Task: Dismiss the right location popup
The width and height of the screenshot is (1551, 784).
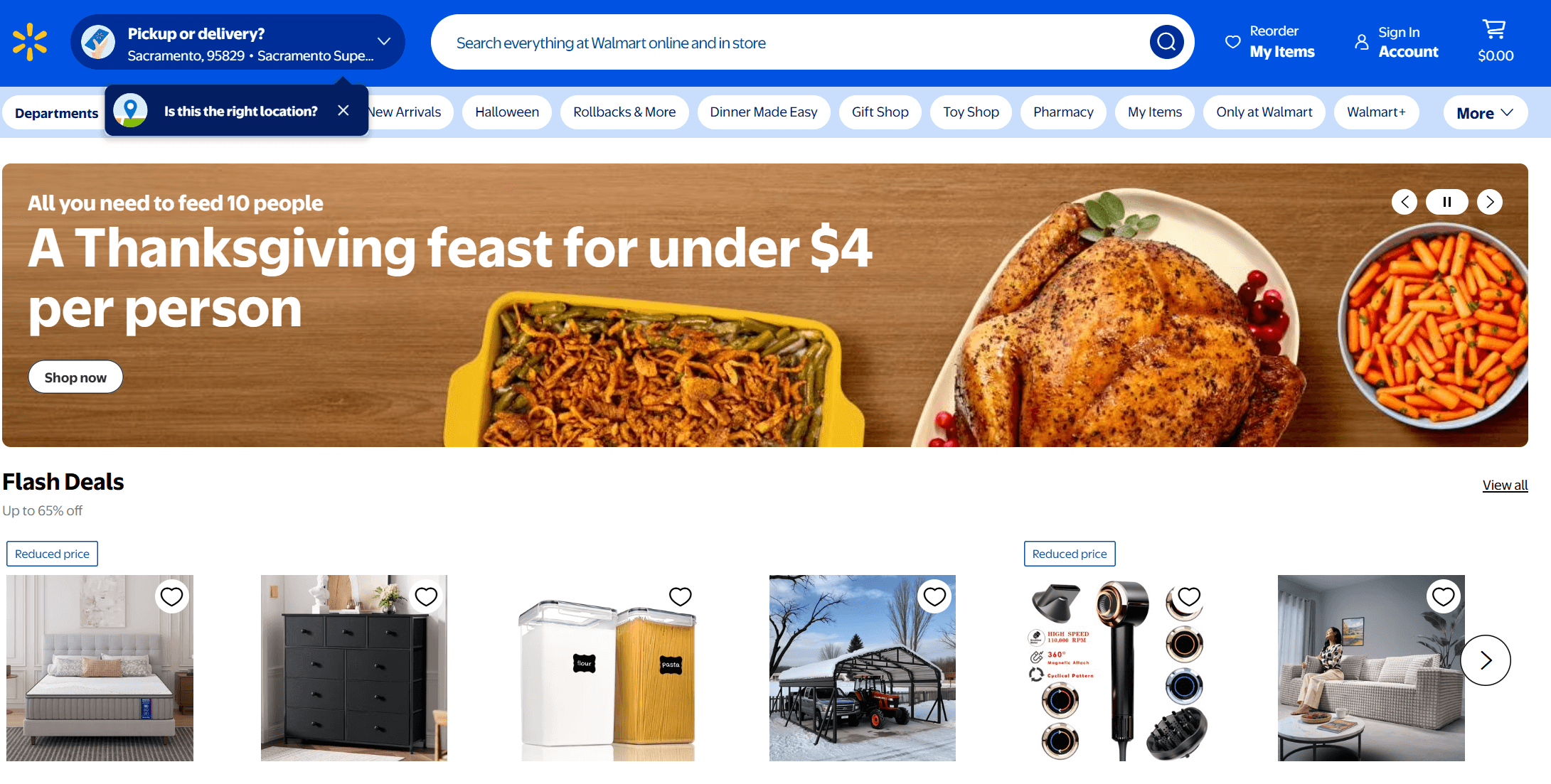Action: click(x=343, y=110)
